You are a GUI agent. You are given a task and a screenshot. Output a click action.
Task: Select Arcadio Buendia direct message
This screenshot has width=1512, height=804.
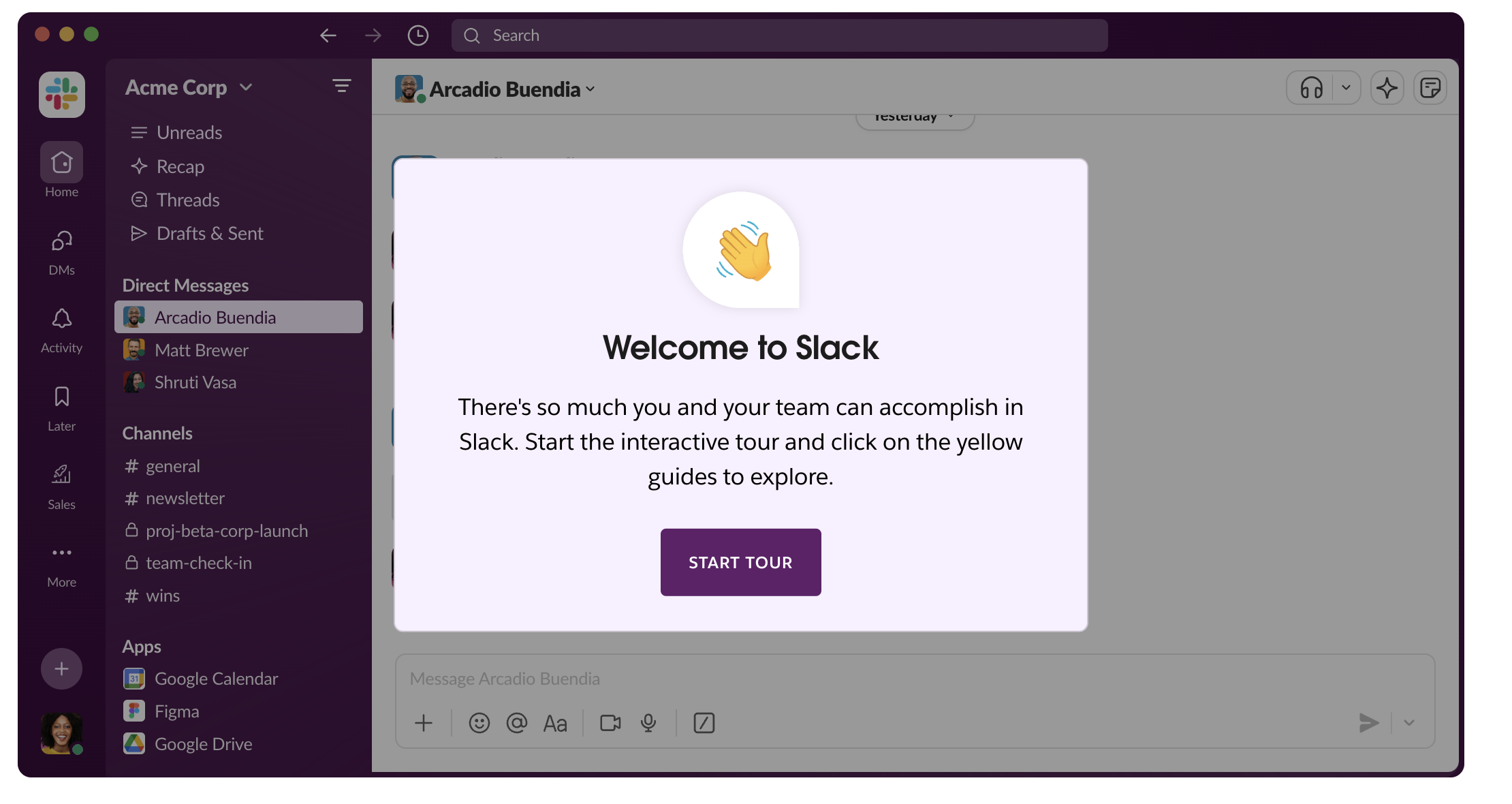click(x=238, y=318)
